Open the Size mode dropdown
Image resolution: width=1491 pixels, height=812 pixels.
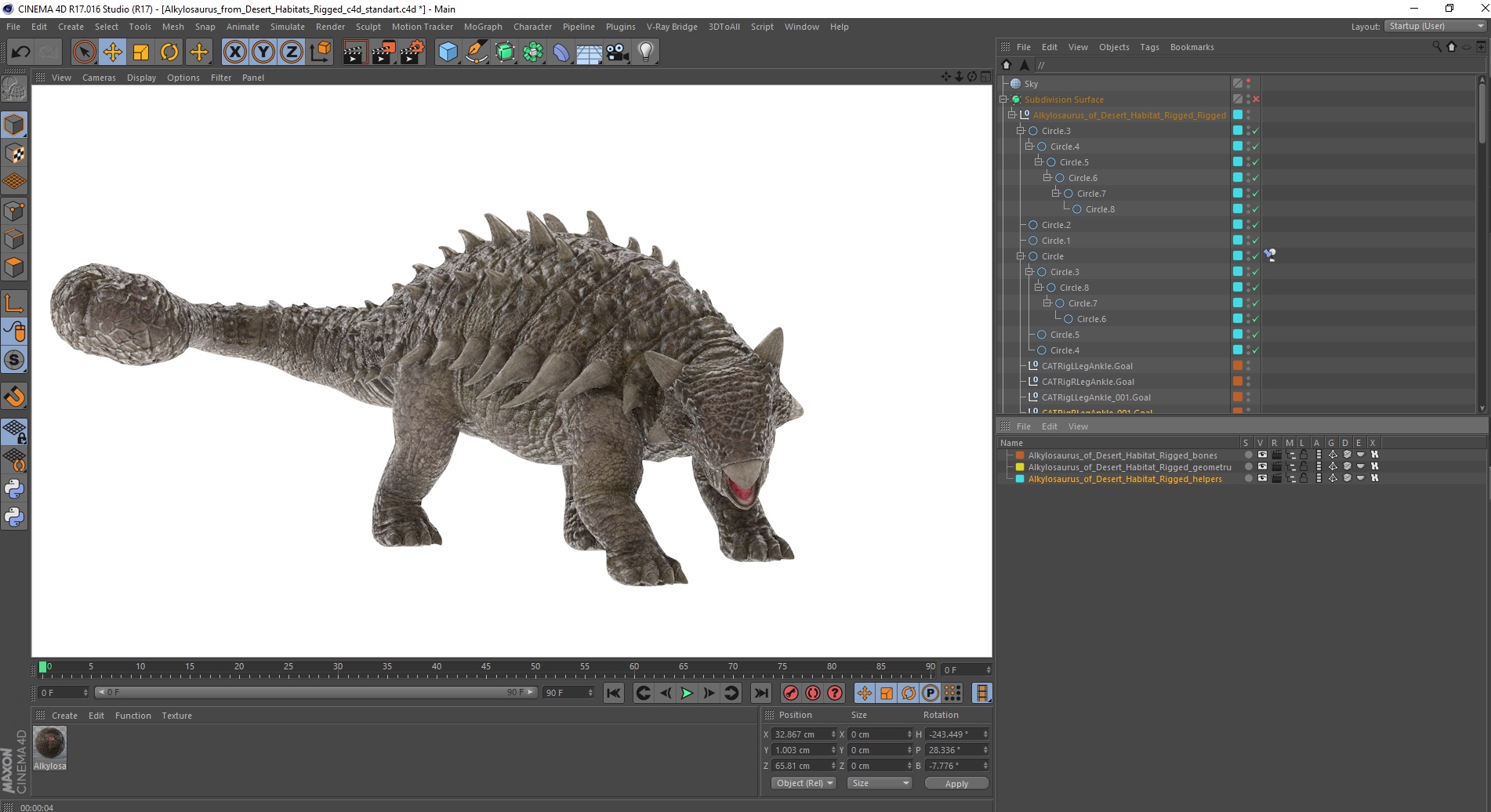(880, 783)
